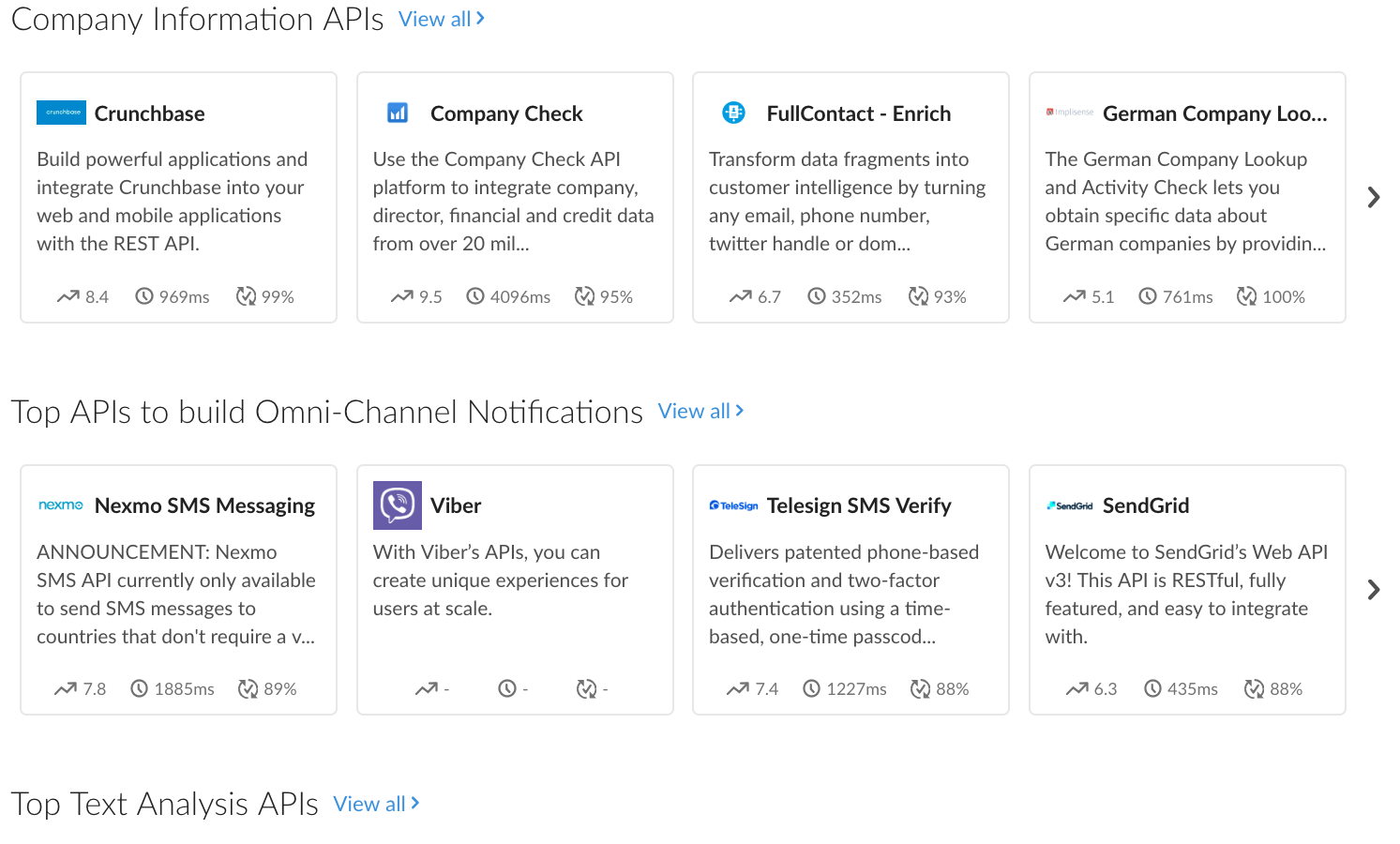Click the TeleSign logo icon
The image size is (1400, 844).
click(733, 505)
